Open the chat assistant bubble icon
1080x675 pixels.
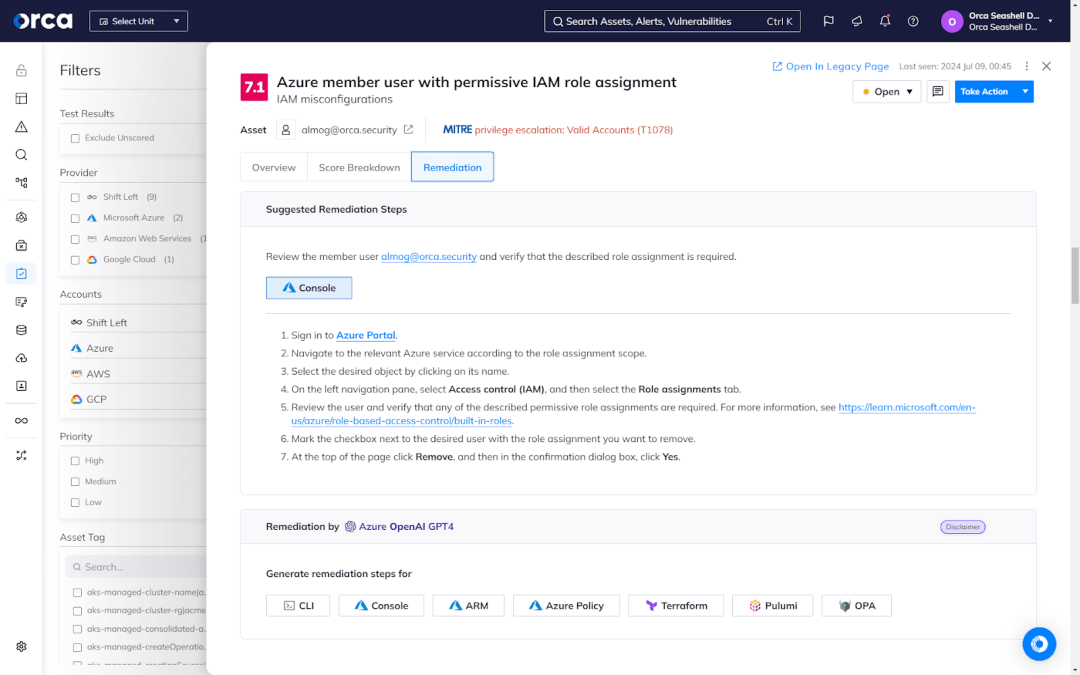tap(1039, 644)
